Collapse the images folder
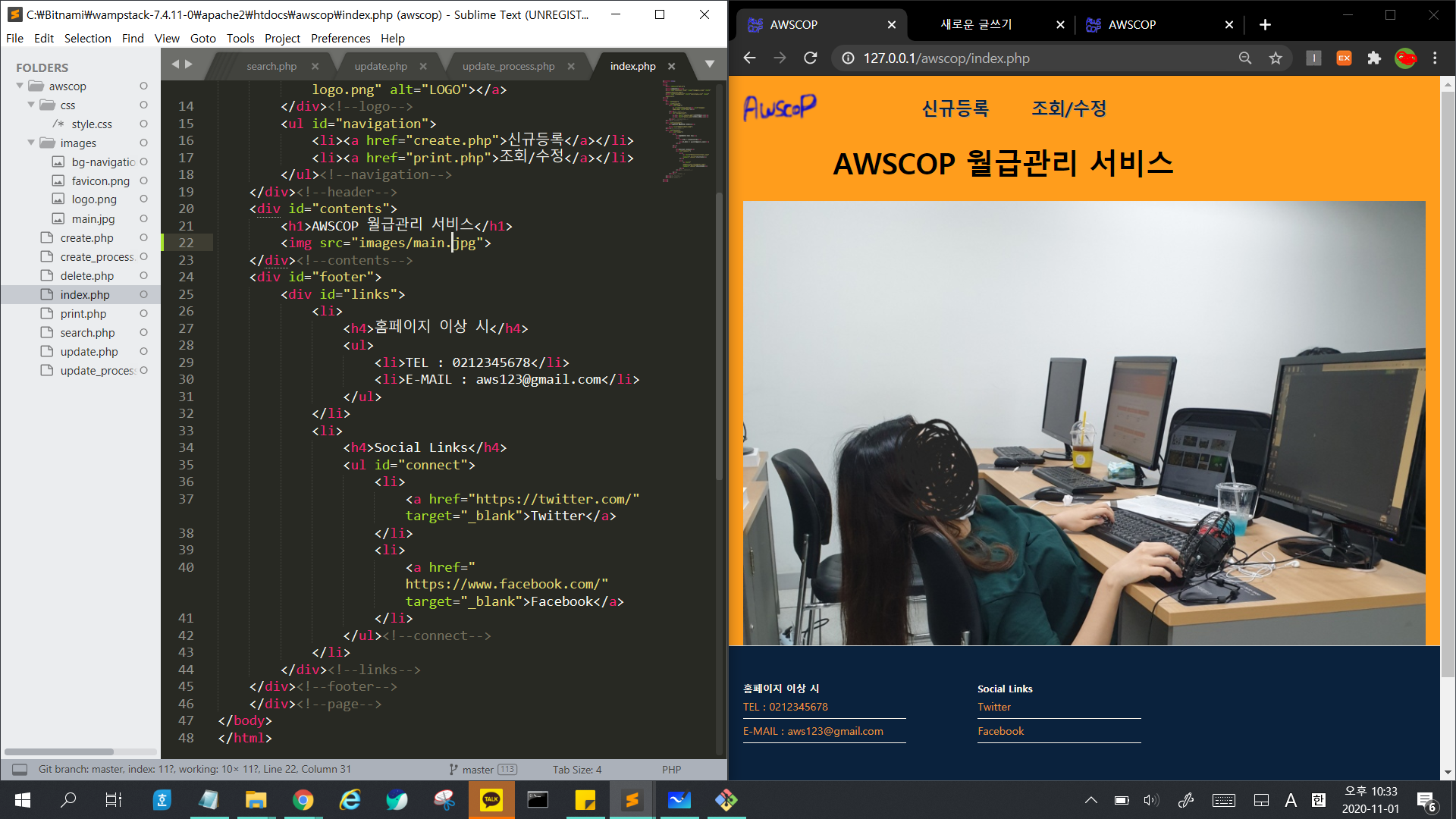This screenshot has height=819, width=1456. pyautogui.click(x=31, y=143)
